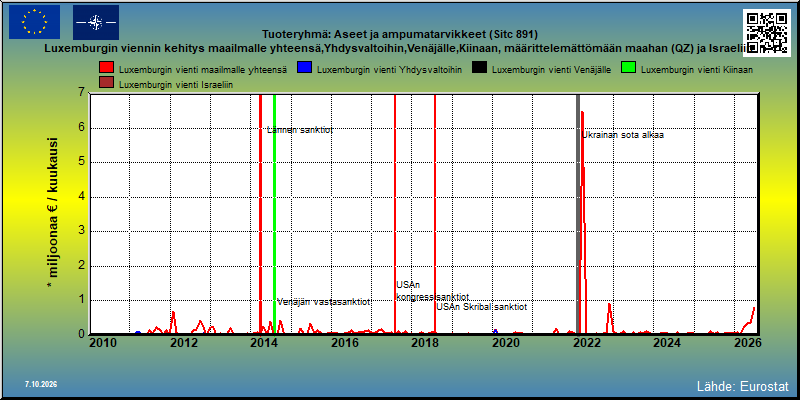This screenshot has width=800, height=400.
Task: Click the USAn Skribal sanktiot marker label
Action: click(x=482, y=307)
